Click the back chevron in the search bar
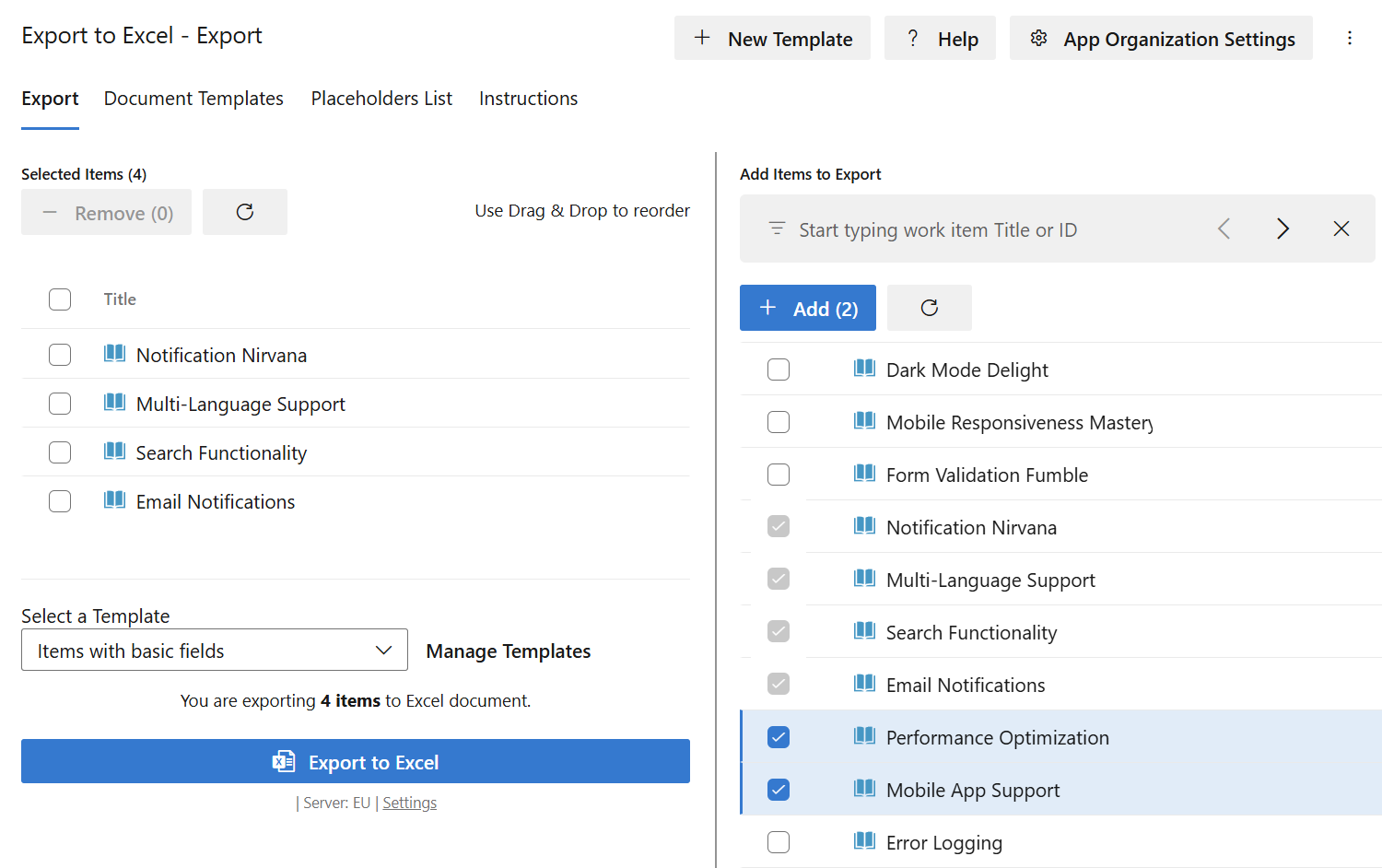The height and width of the screenshot is (868, 1382). pos(1224,229)
